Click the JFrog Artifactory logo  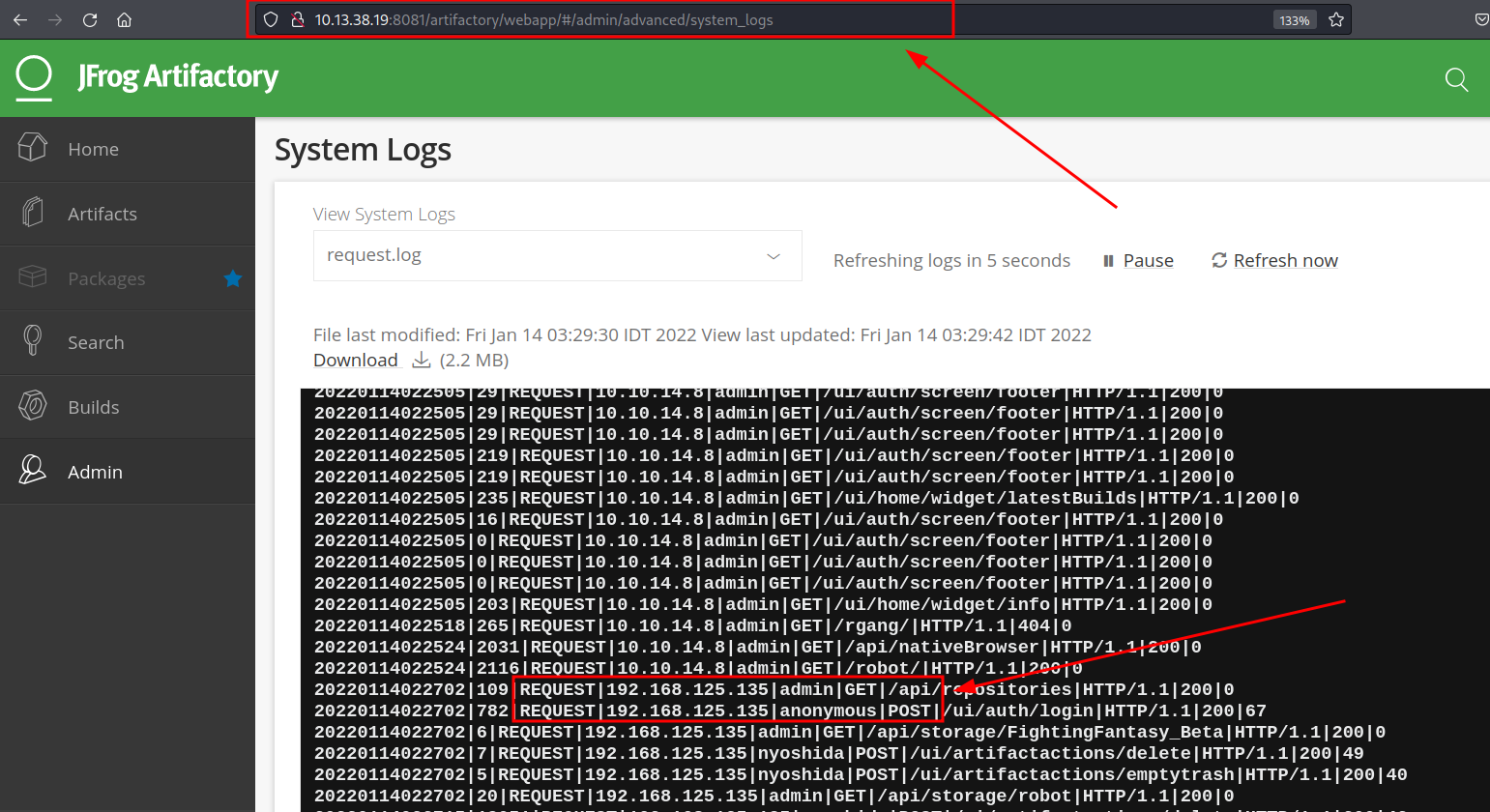(34, 77)
